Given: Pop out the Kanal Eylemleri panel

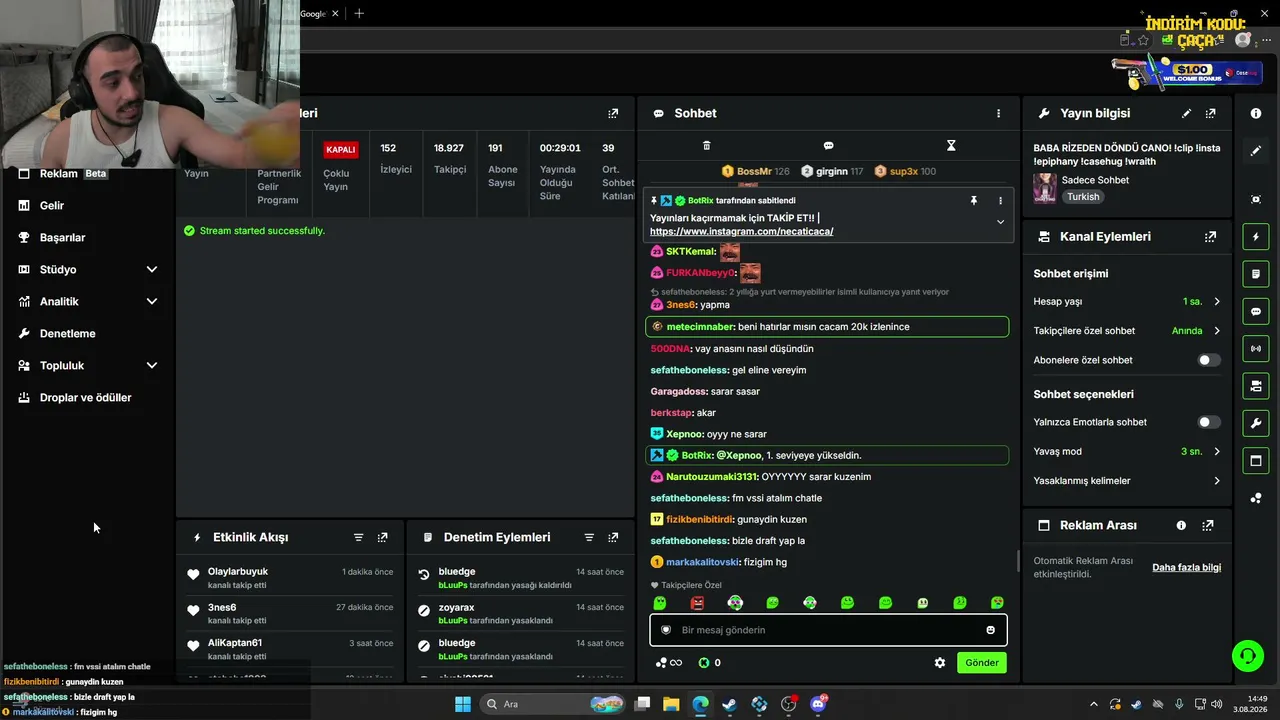Looking at the screenshot, I should [x=1210, y=237].
